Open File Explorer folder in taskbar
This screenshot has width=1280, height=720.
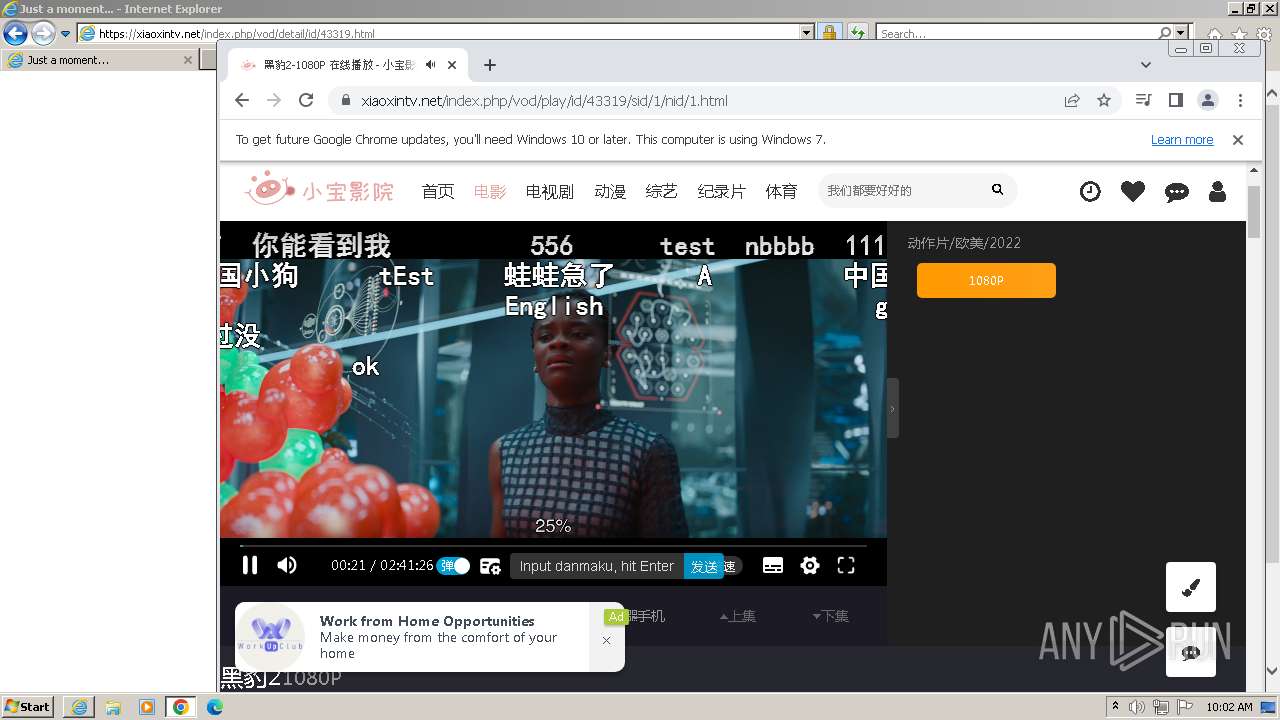coord(112,707)
